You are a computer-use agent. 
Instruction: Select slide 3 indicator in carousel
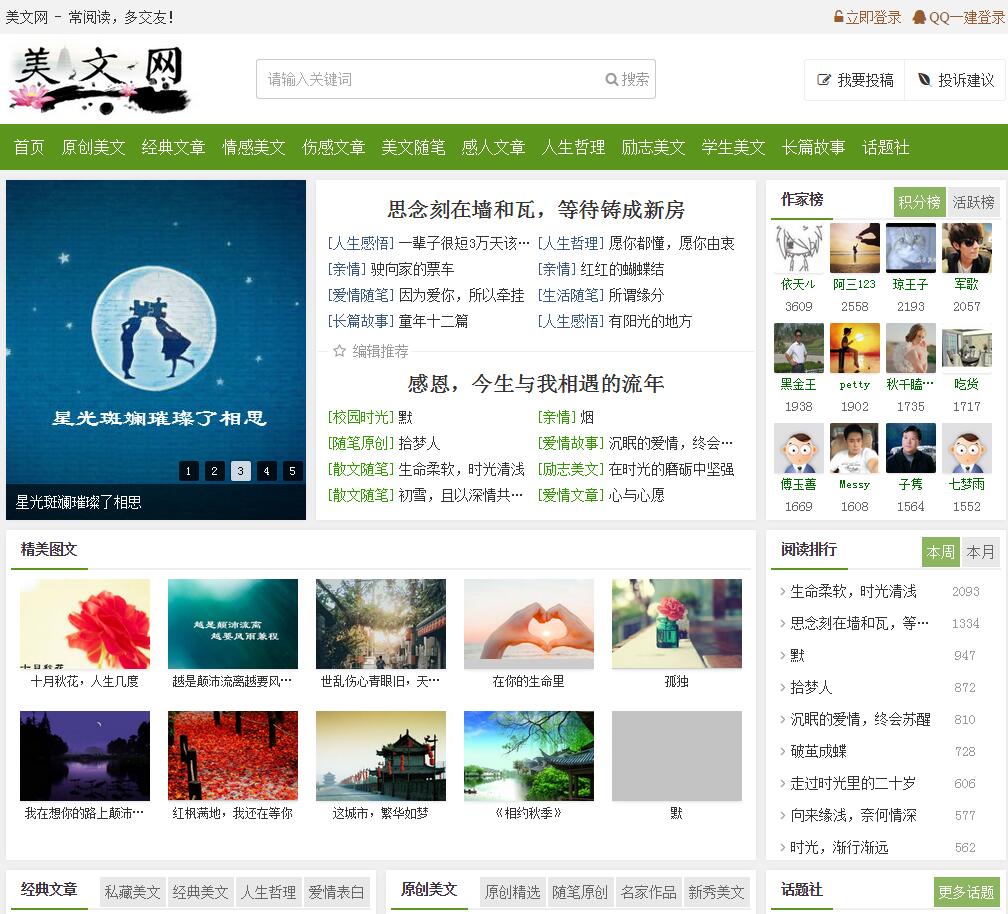coord(240,471)
